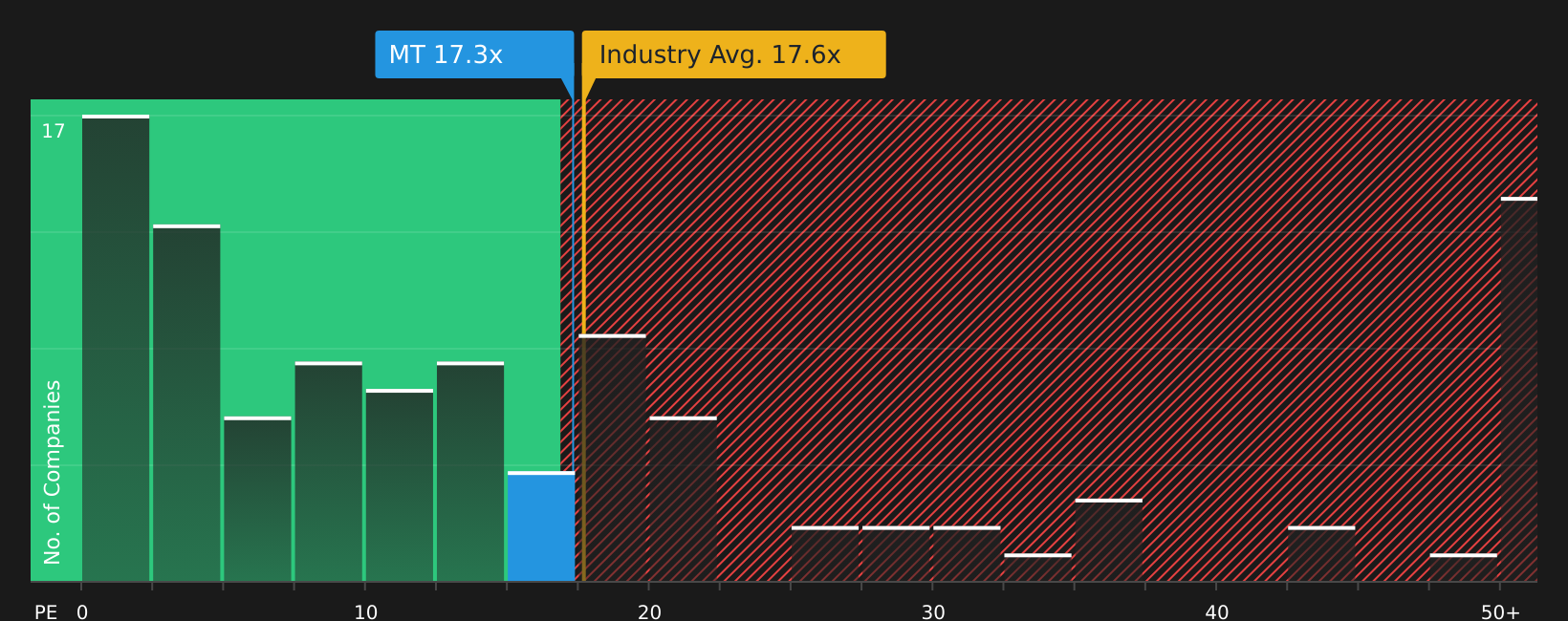
Task: Click the bar just right of Industry Avg line
Action: click(x=612, y=458)
